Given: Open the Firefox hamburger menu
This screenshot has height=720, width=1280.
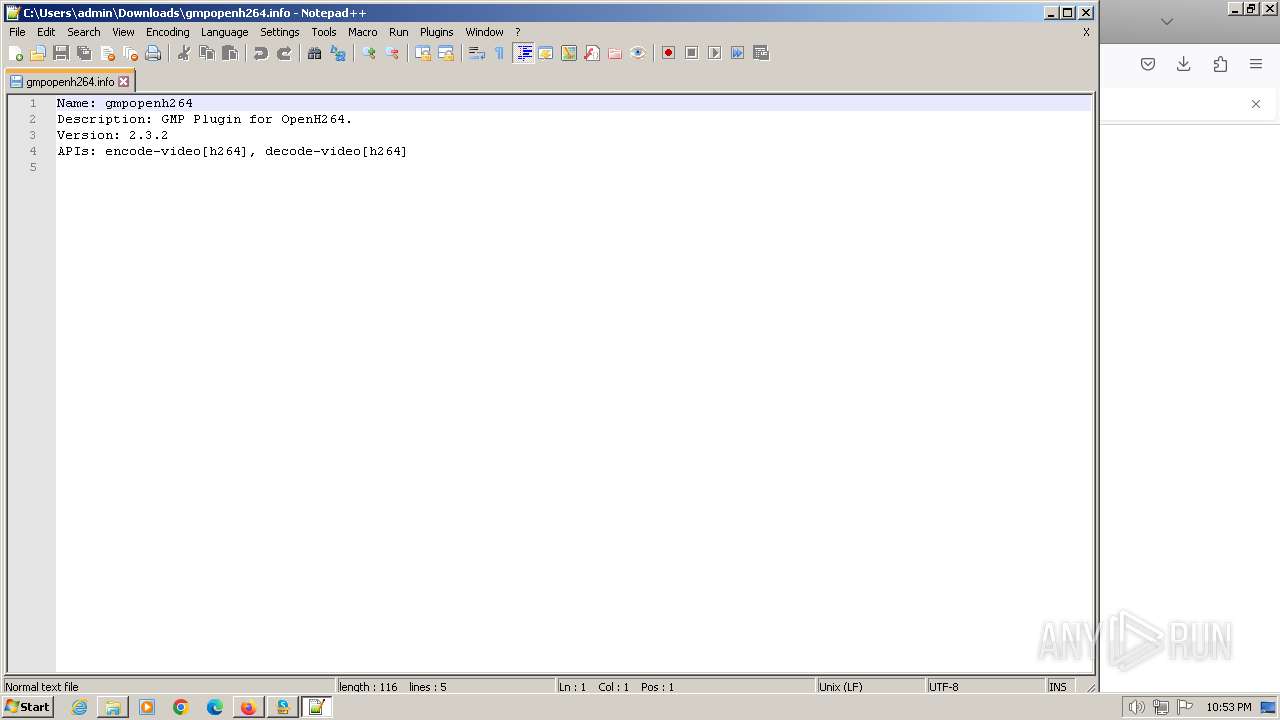Looking at the screenshot, I should tap(1256, 64).
